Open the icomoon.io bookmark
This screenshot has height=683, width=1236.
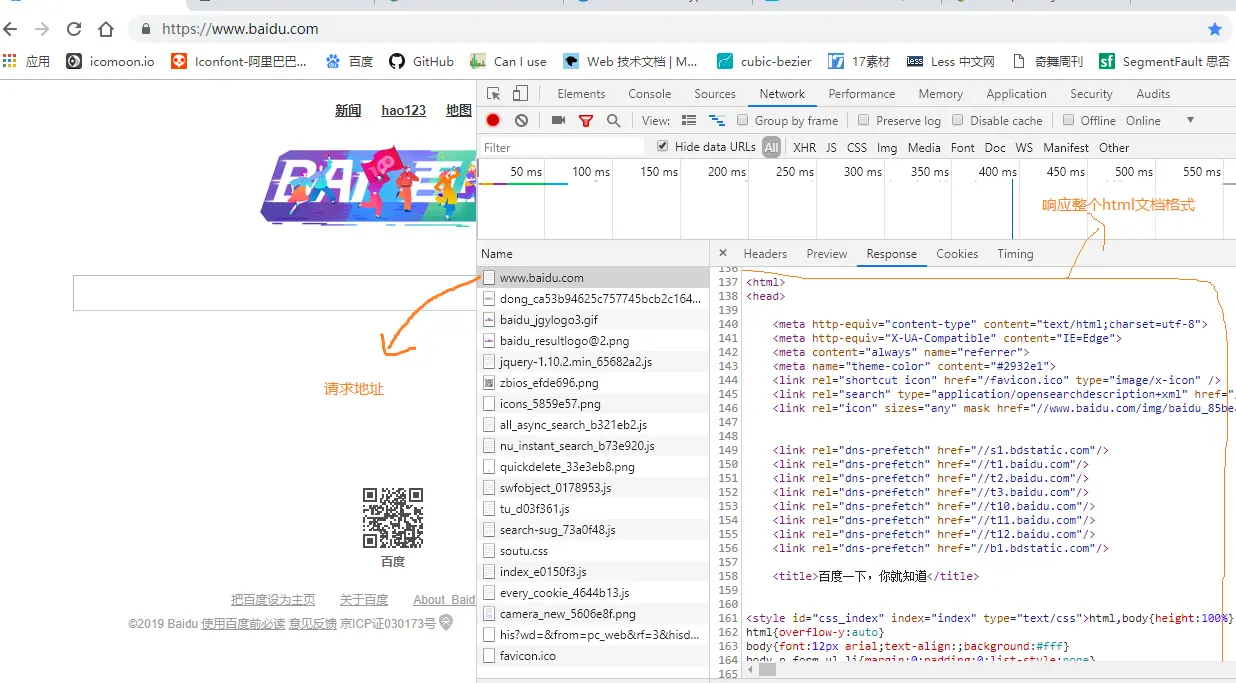(x=110, y=61)
